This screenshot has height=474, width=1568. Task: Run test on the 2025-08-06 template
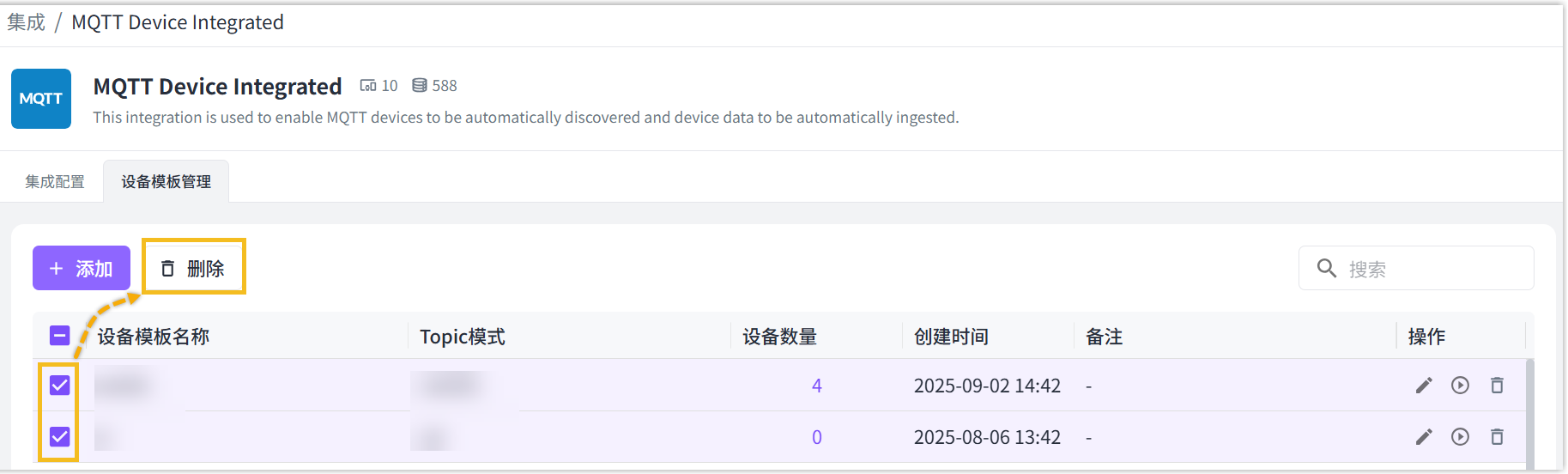pos(1460,437)
